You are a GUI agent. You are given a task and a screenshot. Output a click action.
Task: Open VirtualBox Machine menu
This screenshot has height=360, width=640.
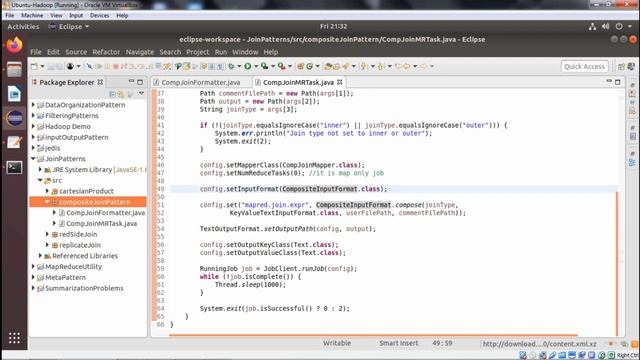(x=32, y=16)
